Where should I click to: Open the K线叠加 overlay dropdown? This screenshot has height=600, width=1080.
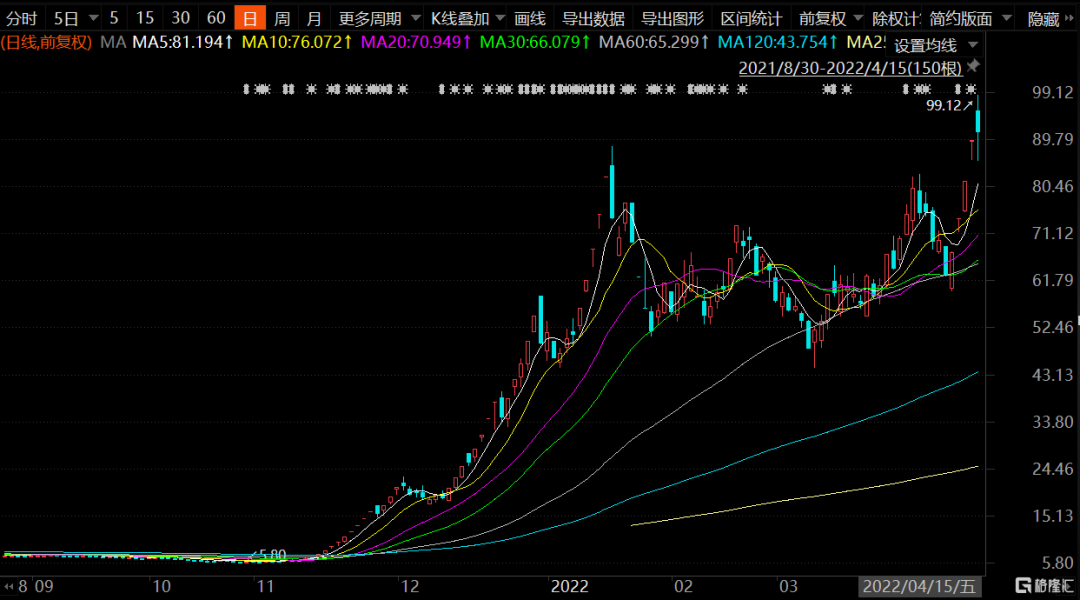(x=497, y=19)
